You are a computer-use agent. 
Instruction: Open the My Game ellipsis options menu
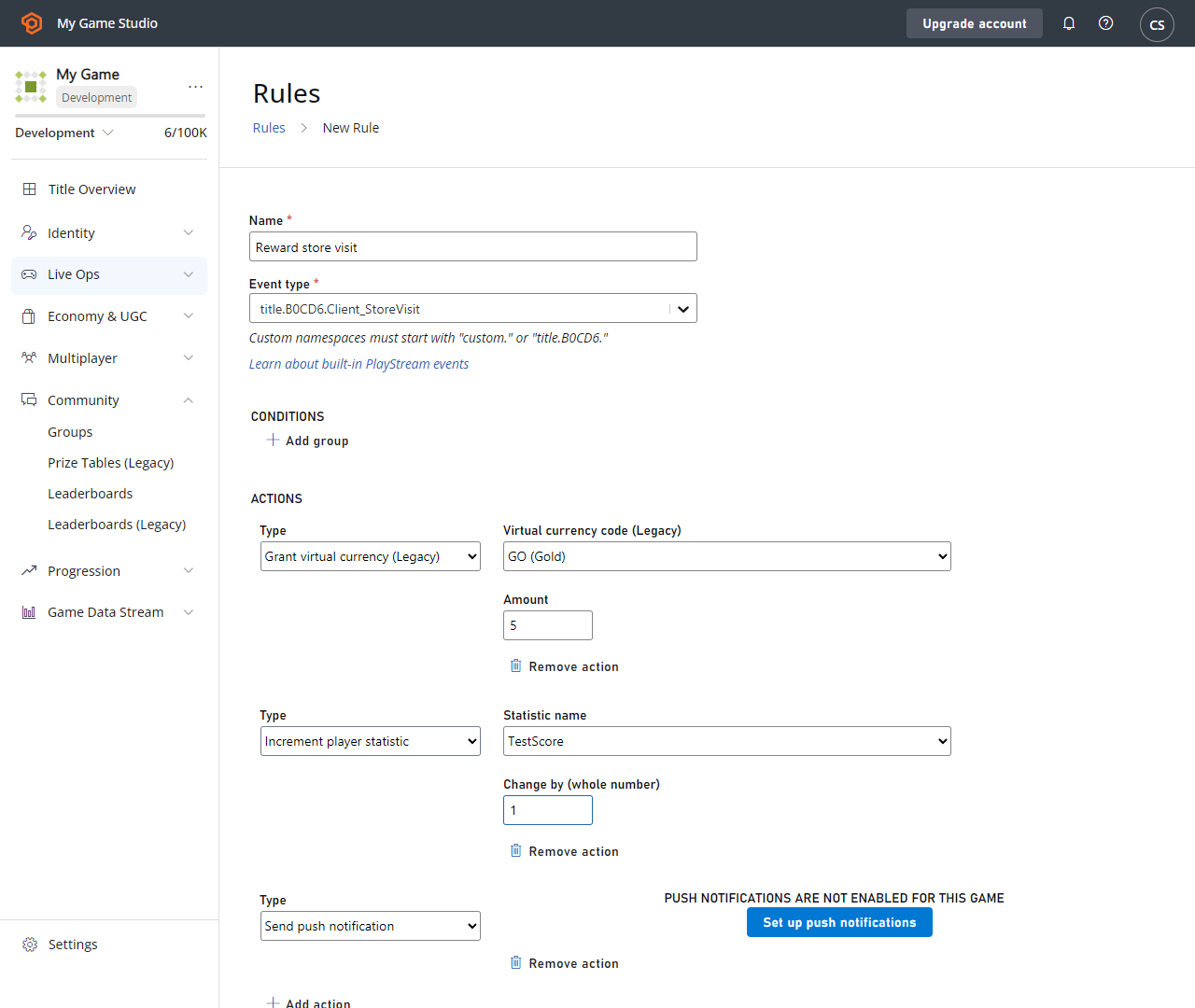195,87
